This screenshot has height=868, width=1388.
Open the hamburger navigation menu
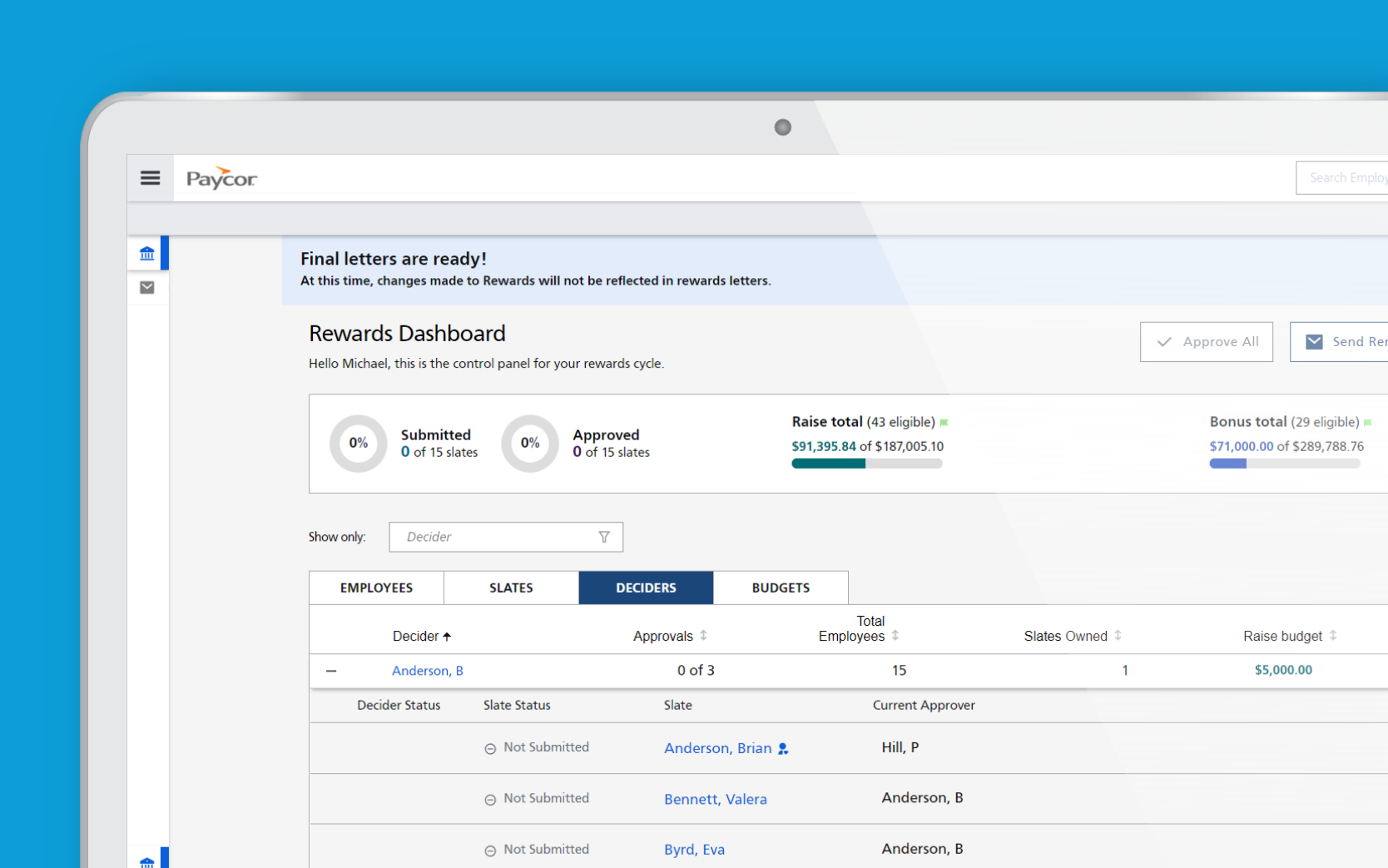point(150,177)
